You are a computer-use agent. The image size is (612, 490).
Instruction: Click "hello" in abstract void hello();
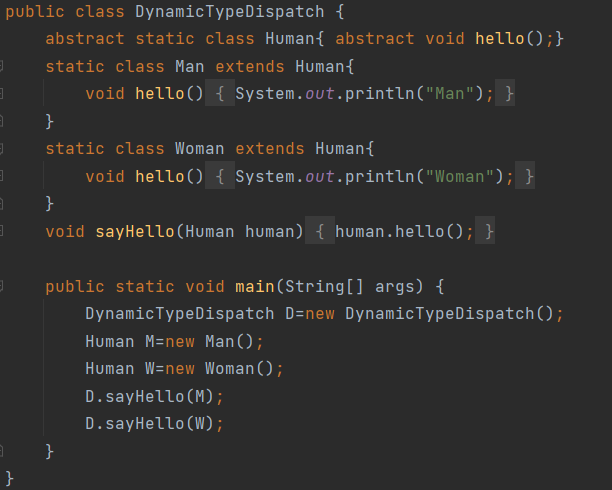[500, 39]
